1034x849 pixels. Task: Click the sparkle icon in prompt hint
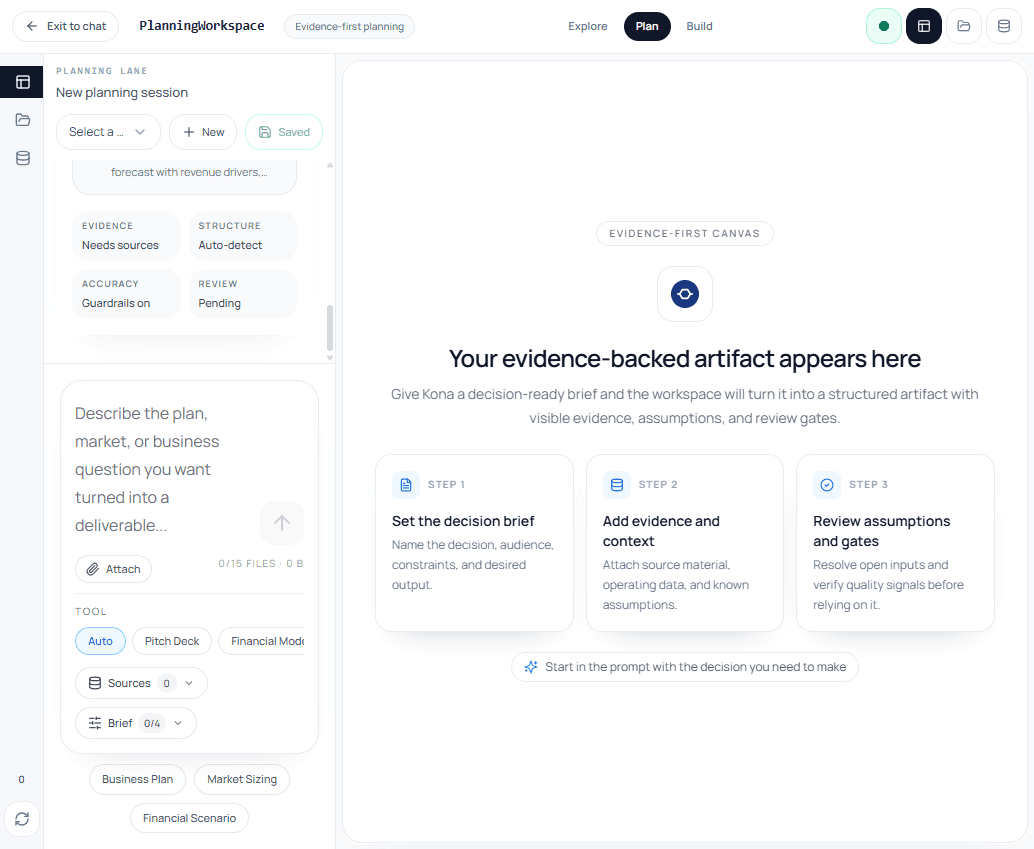click(531, 667)
